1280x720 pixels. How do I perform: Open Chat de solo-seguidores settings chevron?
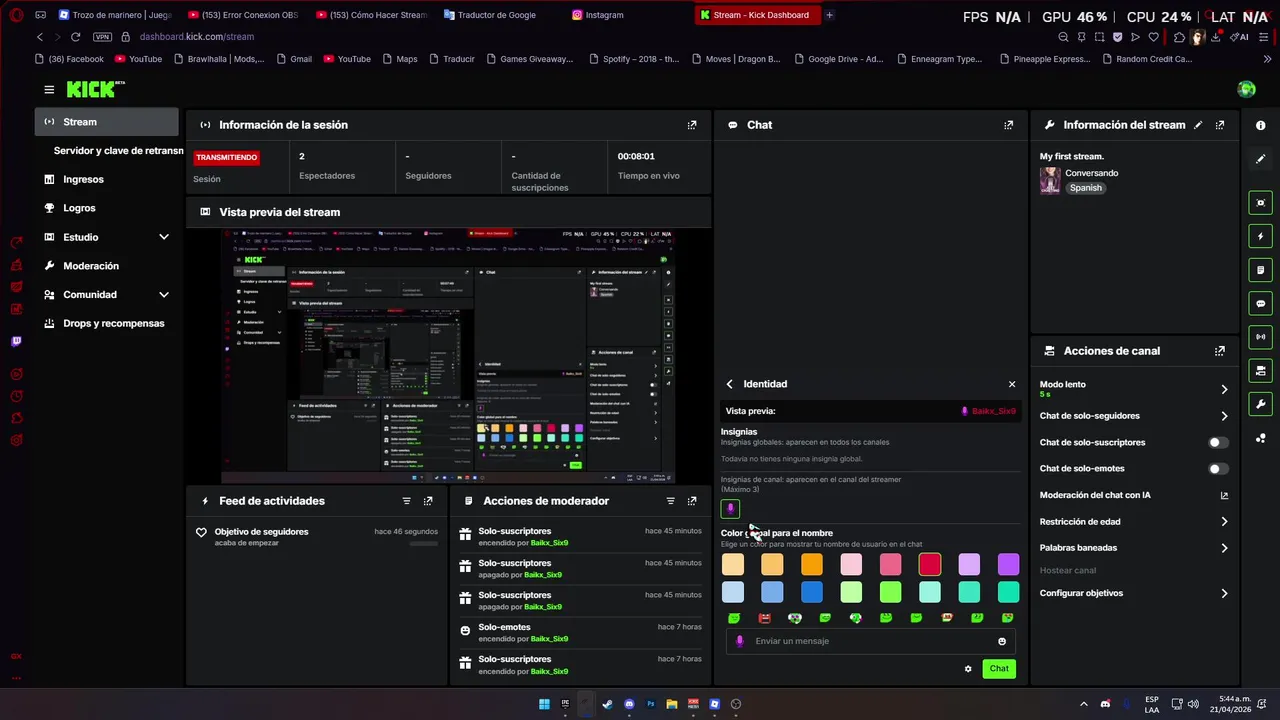pos(1224,416)
